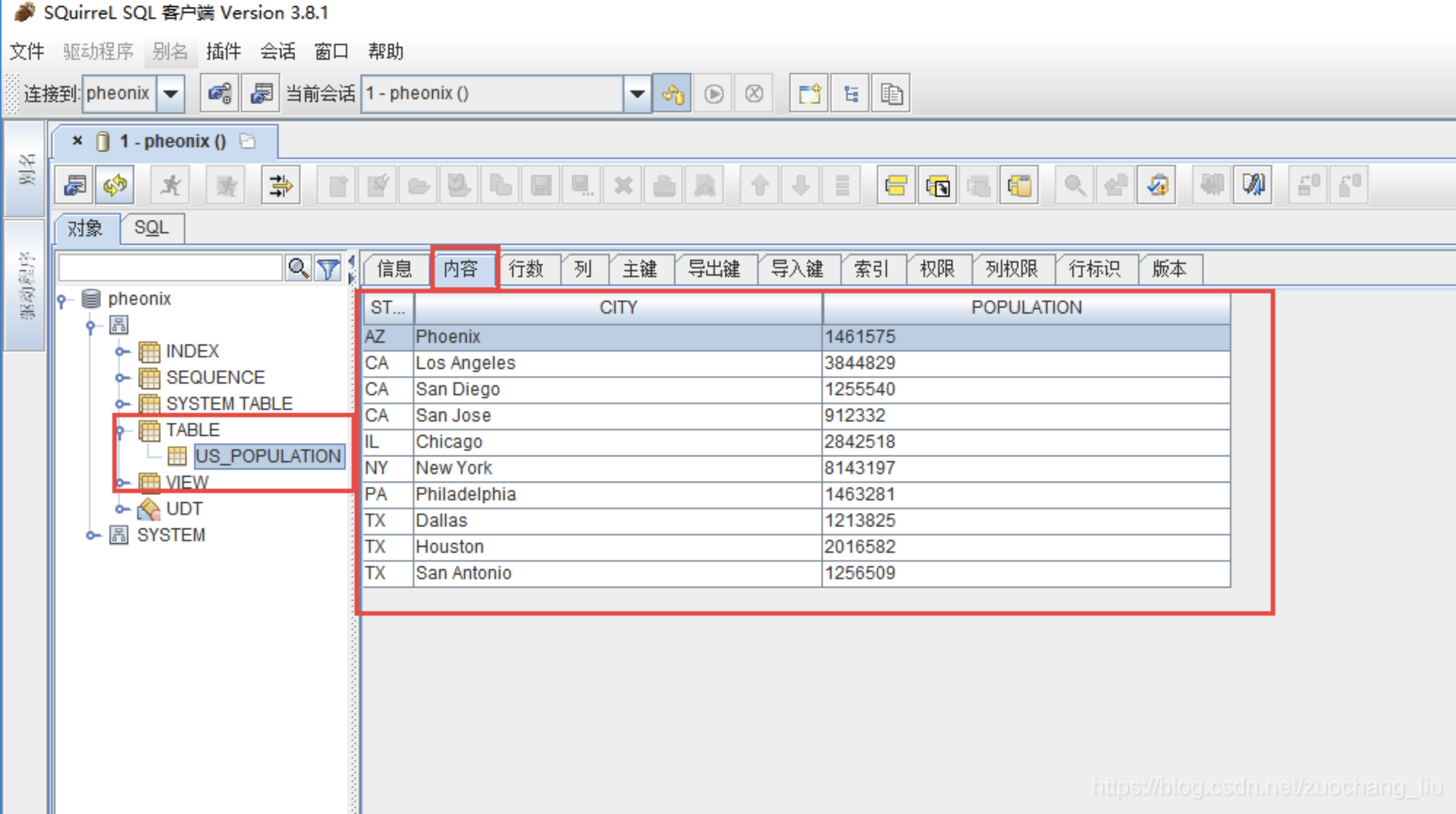This screenshot has width=1456, height=814.
Task: Switch to the SQL tab
Action: click(x=151, y=228)
